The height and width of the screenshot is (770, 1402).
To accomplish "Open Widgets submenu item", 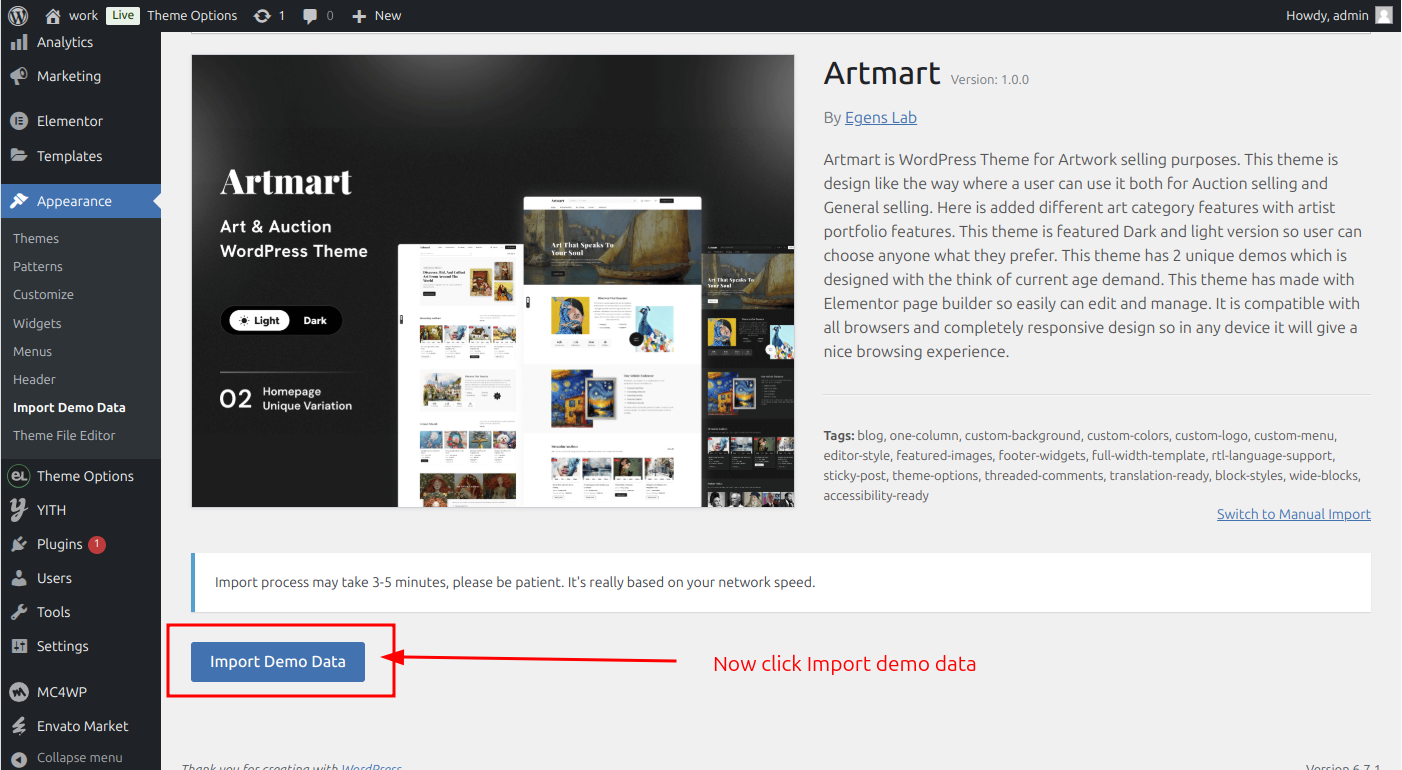I will [37, 324].
